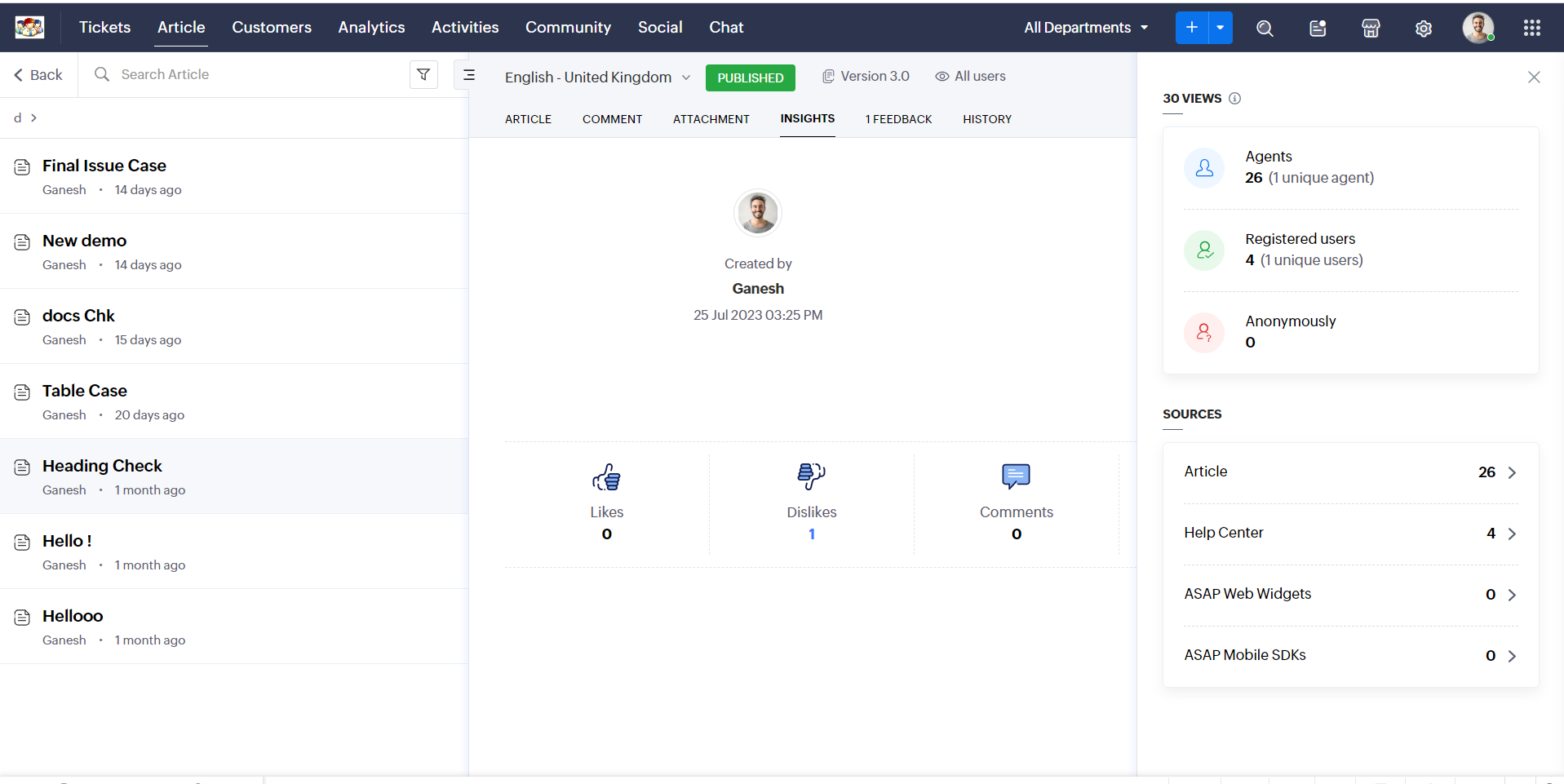Click the Registered users icon

[1204, 250]
